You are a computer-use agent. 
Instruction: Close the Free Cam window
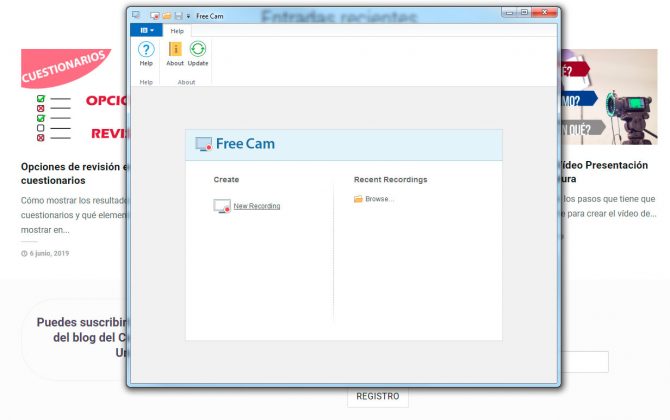click(x=544, y=12)
